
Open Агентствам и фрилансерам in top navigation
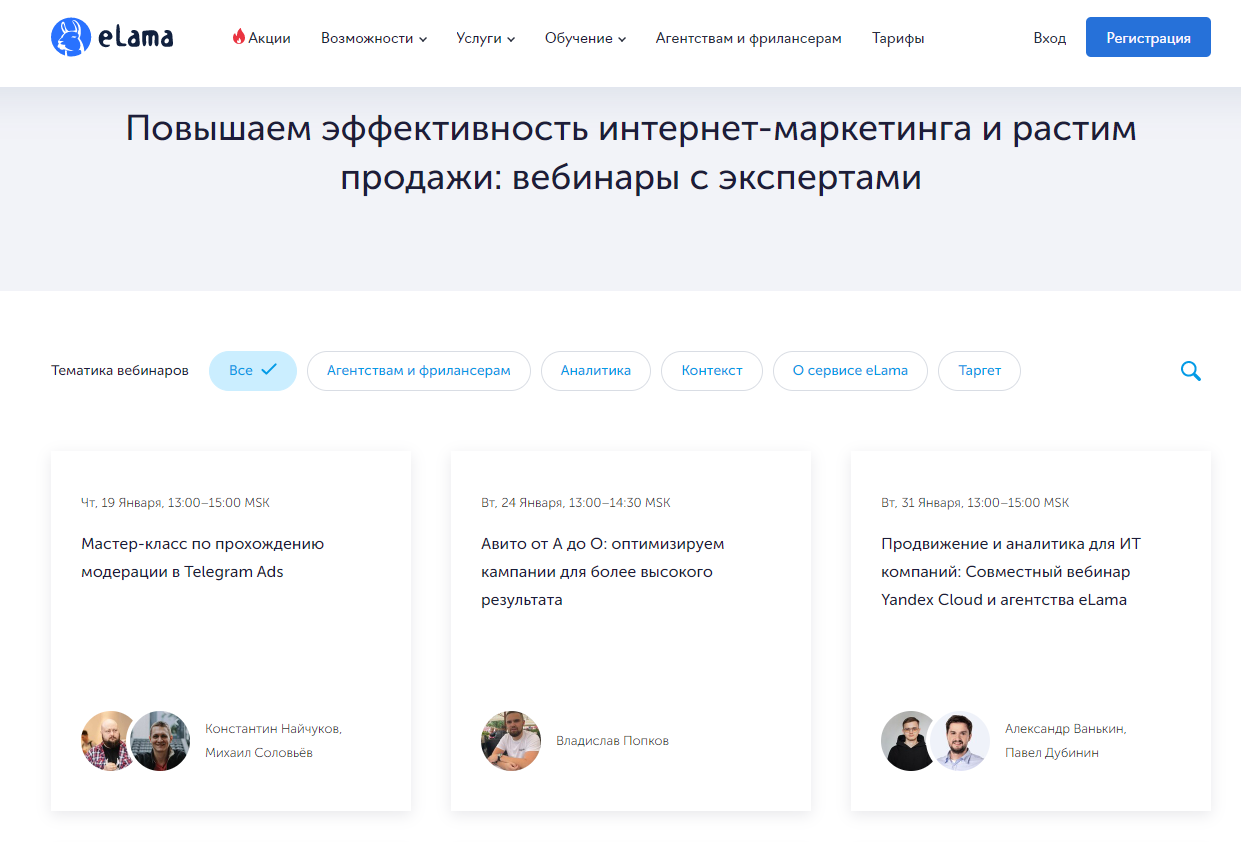(x=749, y=38)
